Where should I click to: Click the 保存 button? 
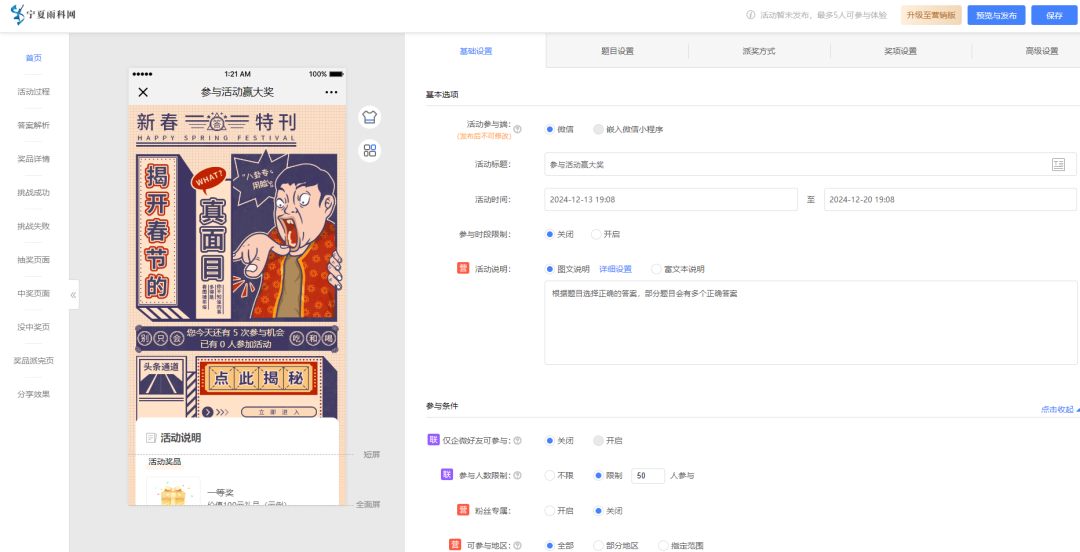[x=1054, y=15]
